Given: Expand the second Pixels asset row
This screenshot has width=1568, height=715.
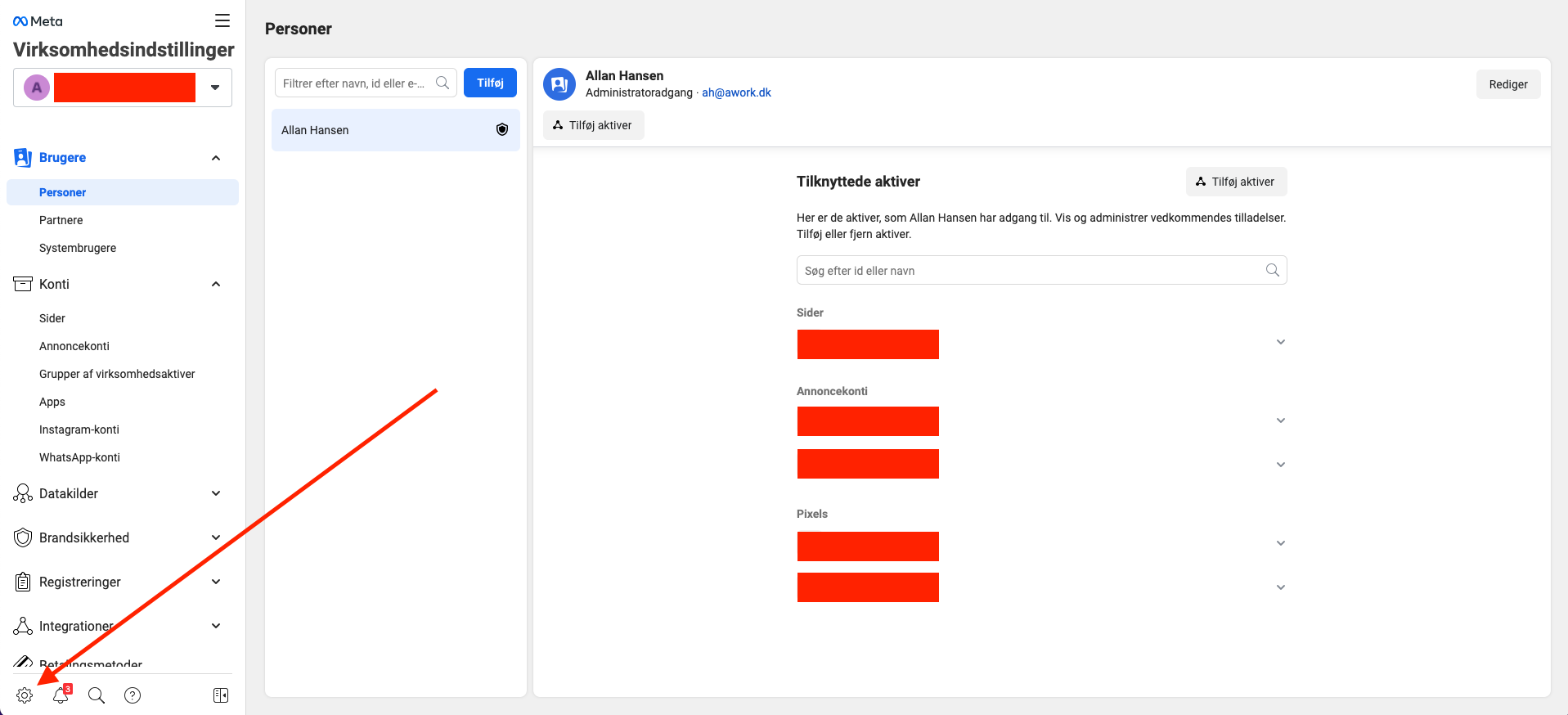Looking at the screenshot, I should (1281, 587).
